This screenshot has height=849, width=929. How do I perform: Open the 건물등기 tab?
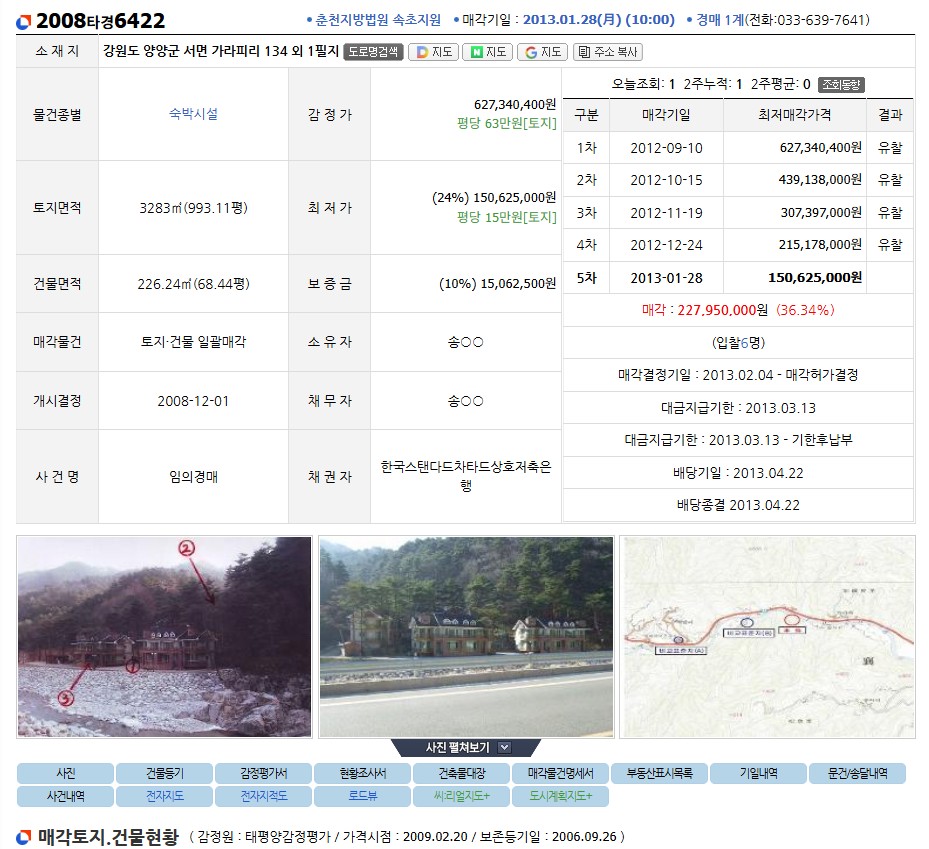tap(164, 773)
